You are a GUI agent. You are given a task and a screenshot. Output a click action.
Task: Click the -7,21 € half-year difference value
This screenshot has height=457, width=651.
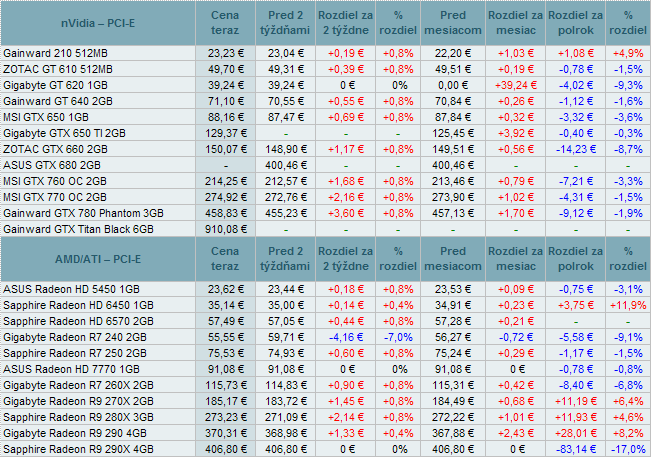[x=576, y=181]
